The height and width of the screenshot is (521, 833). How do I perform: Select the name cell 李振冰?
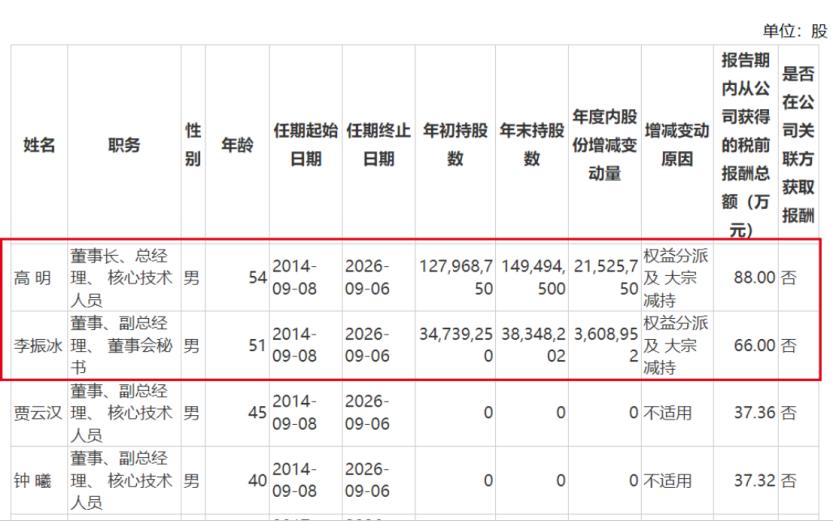pyautogui.click(x=39, y=346)
